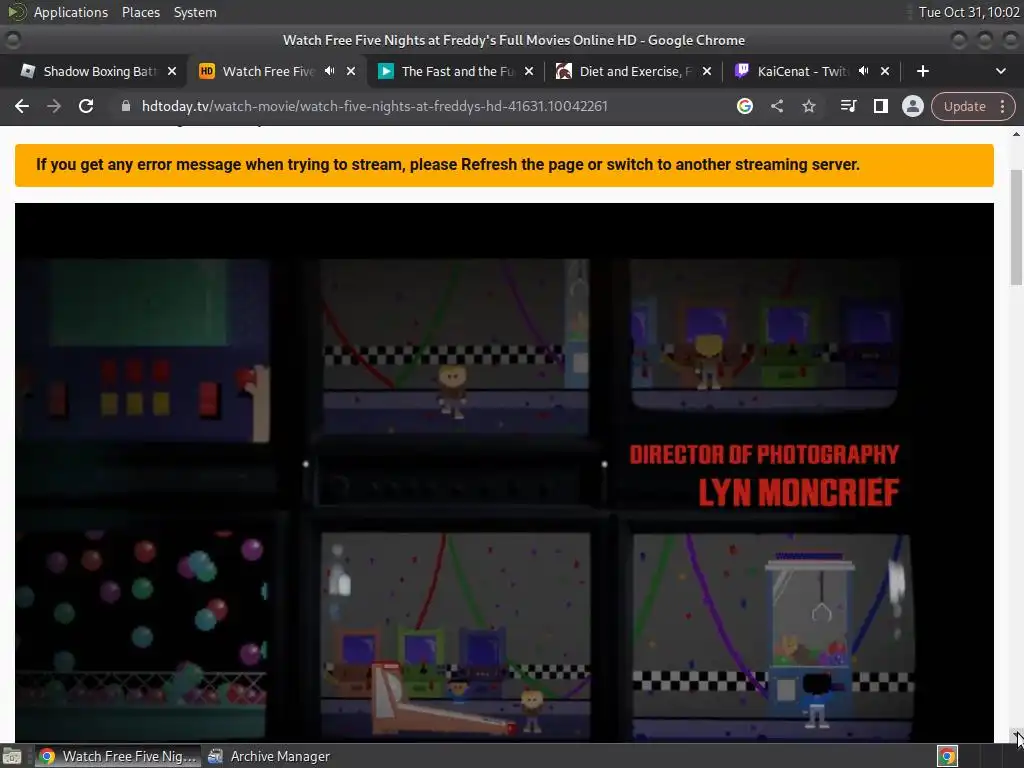Mute the Watch Free Five tab audio

tap(329, 71)
